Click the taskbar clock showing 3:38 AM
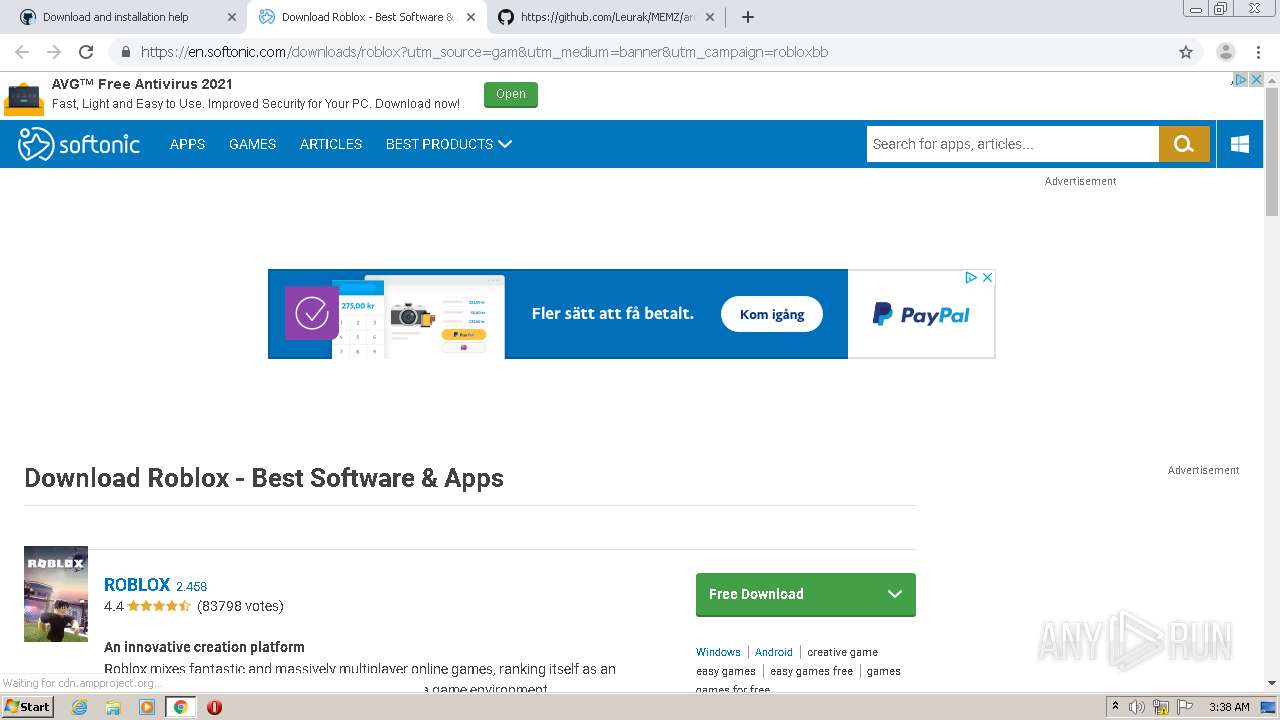 [1229, 707]
